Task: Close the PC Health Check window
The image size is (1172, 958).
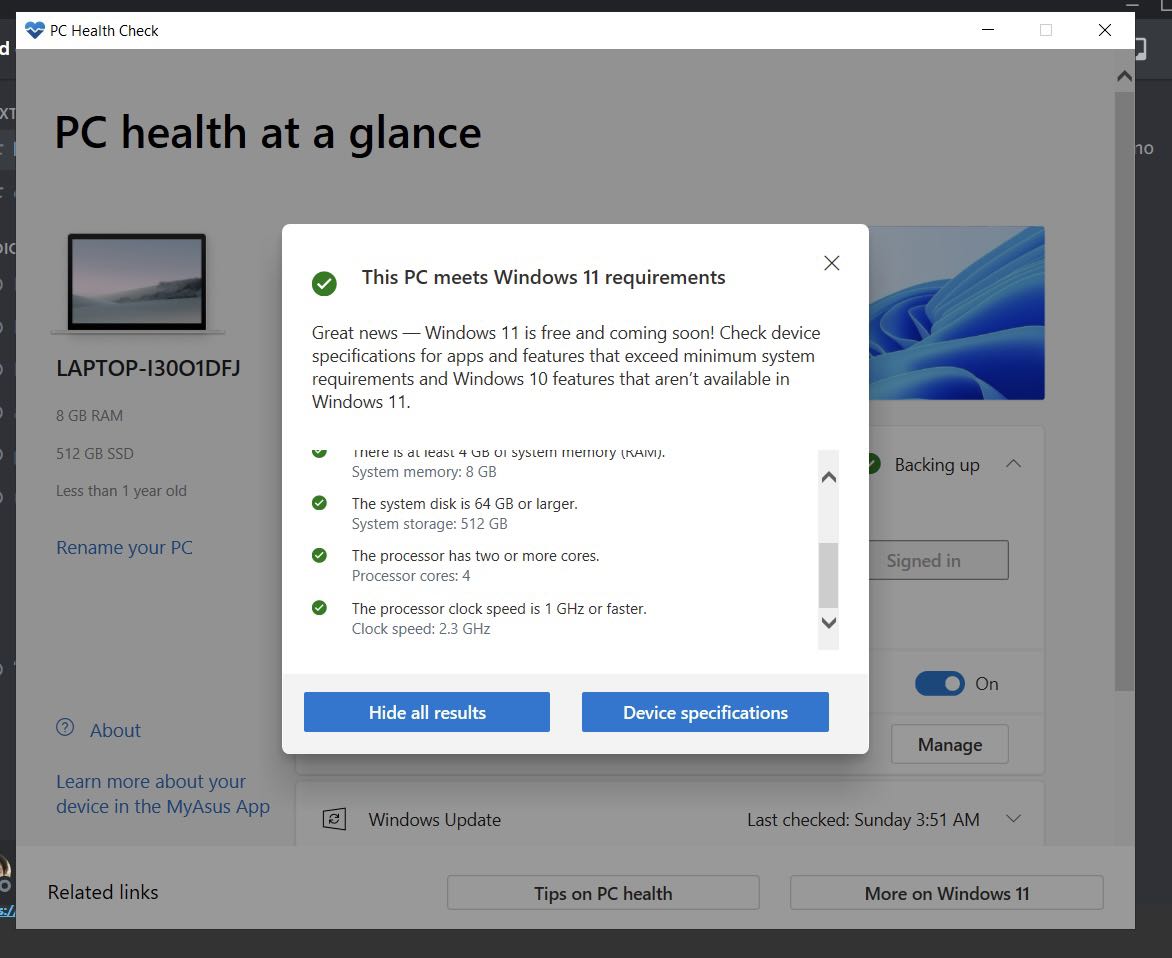Action: coord(1105,30)
